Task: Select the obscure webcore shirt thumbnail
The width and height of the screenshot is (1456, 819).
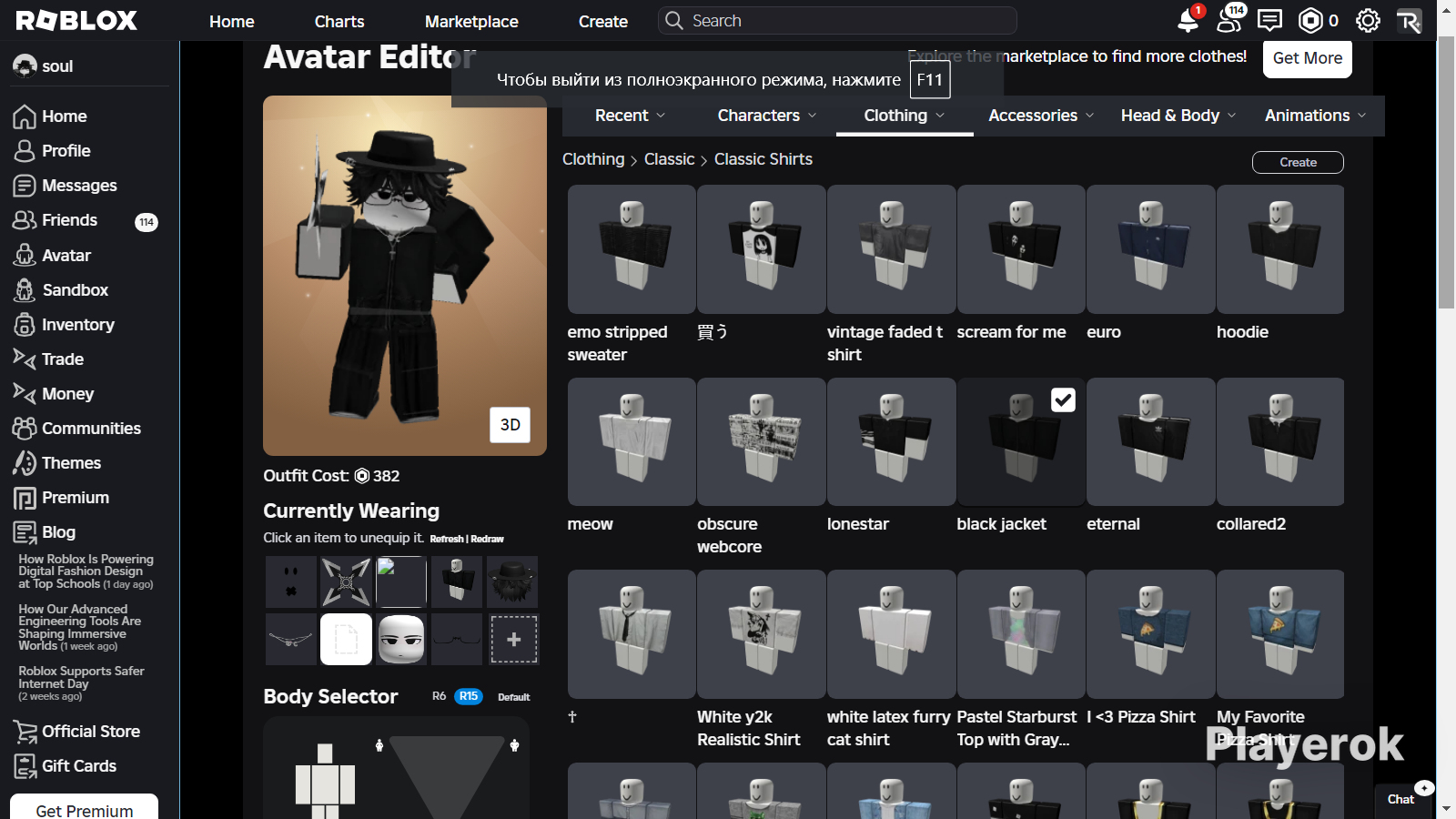Action: 762,441
